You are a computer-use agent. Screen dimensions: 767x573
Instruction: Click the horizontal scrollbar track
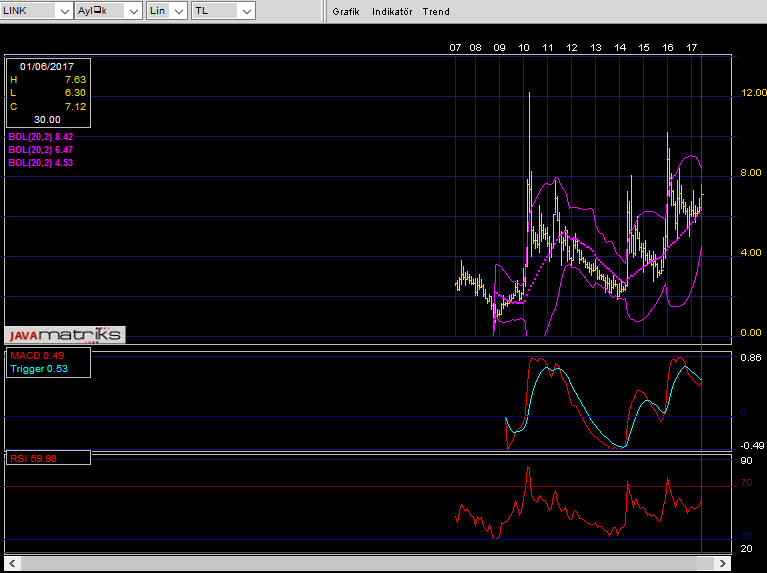(x=368, y=563)
